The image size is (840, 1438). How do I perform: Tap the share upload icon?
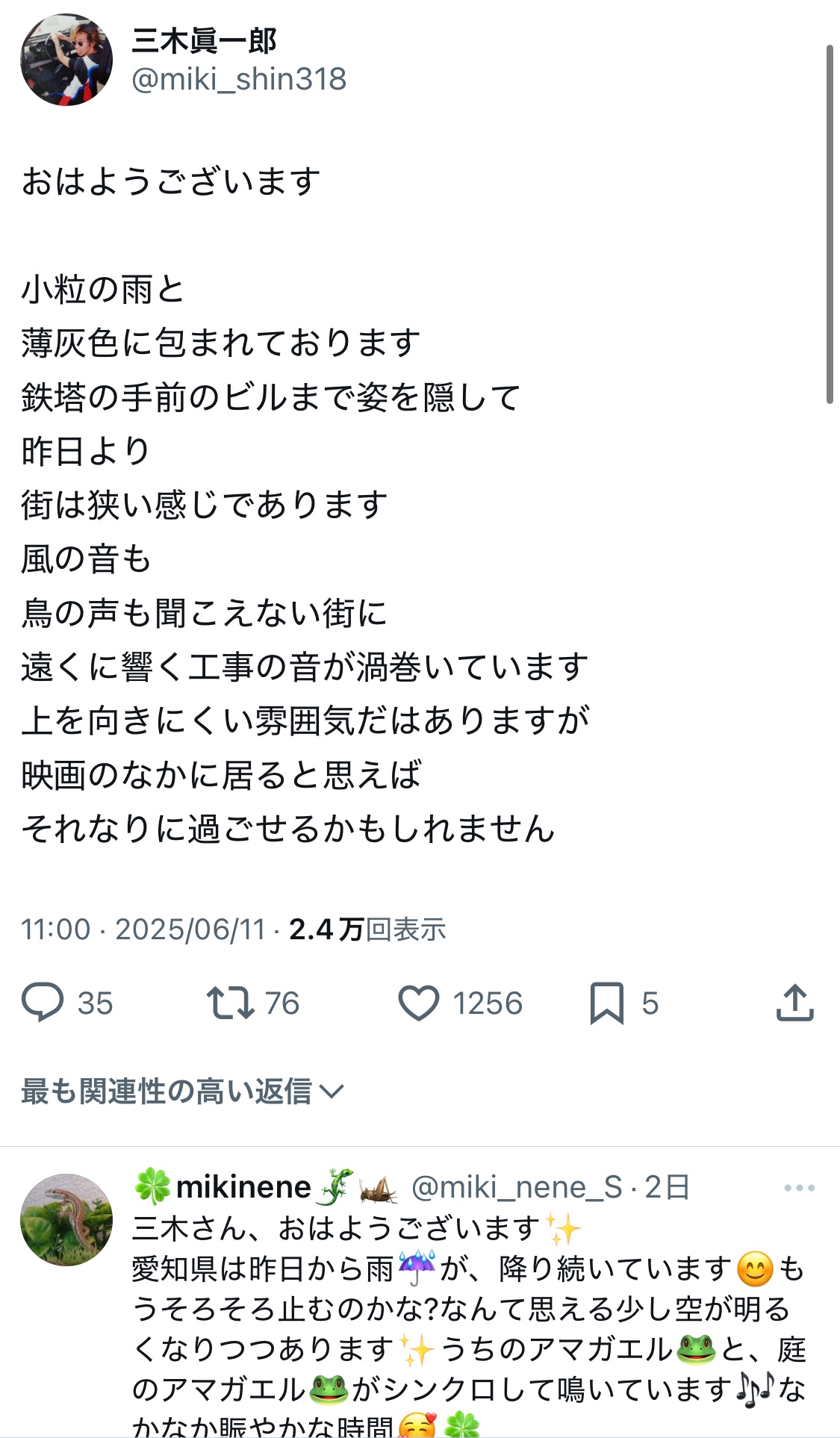[x=794, y=1002]
